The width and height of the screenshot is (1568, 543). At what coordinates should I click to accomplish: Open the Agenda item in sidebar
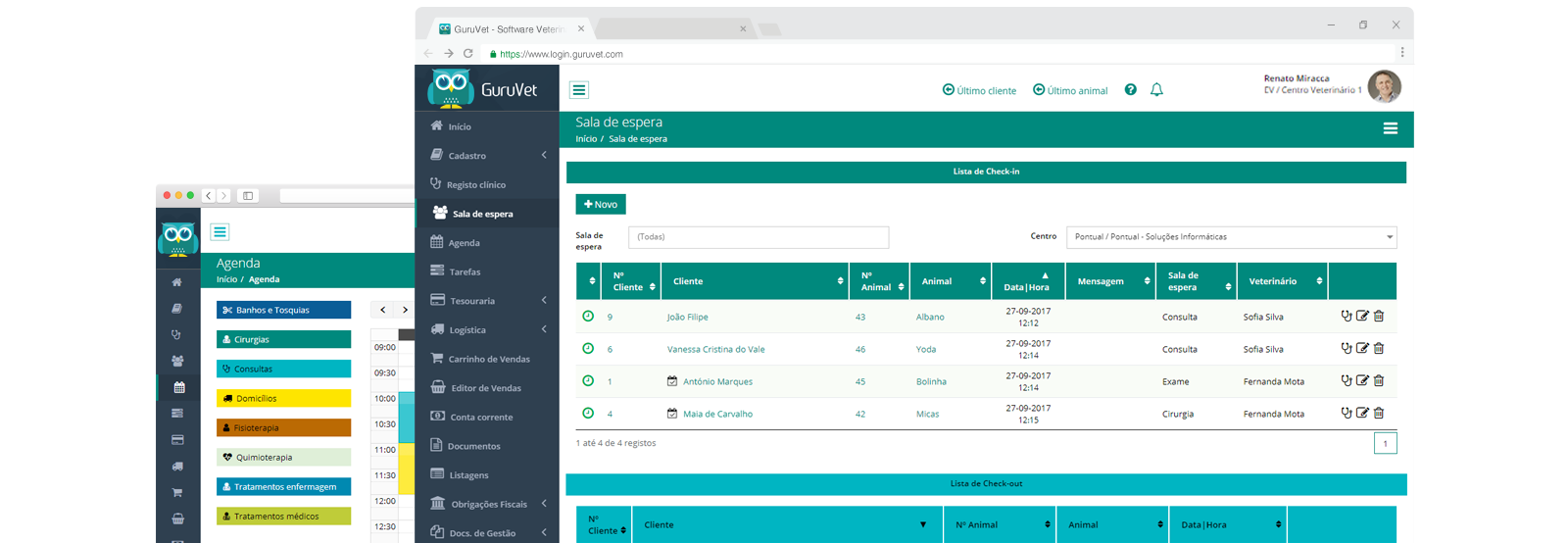(x=487, y=242)
